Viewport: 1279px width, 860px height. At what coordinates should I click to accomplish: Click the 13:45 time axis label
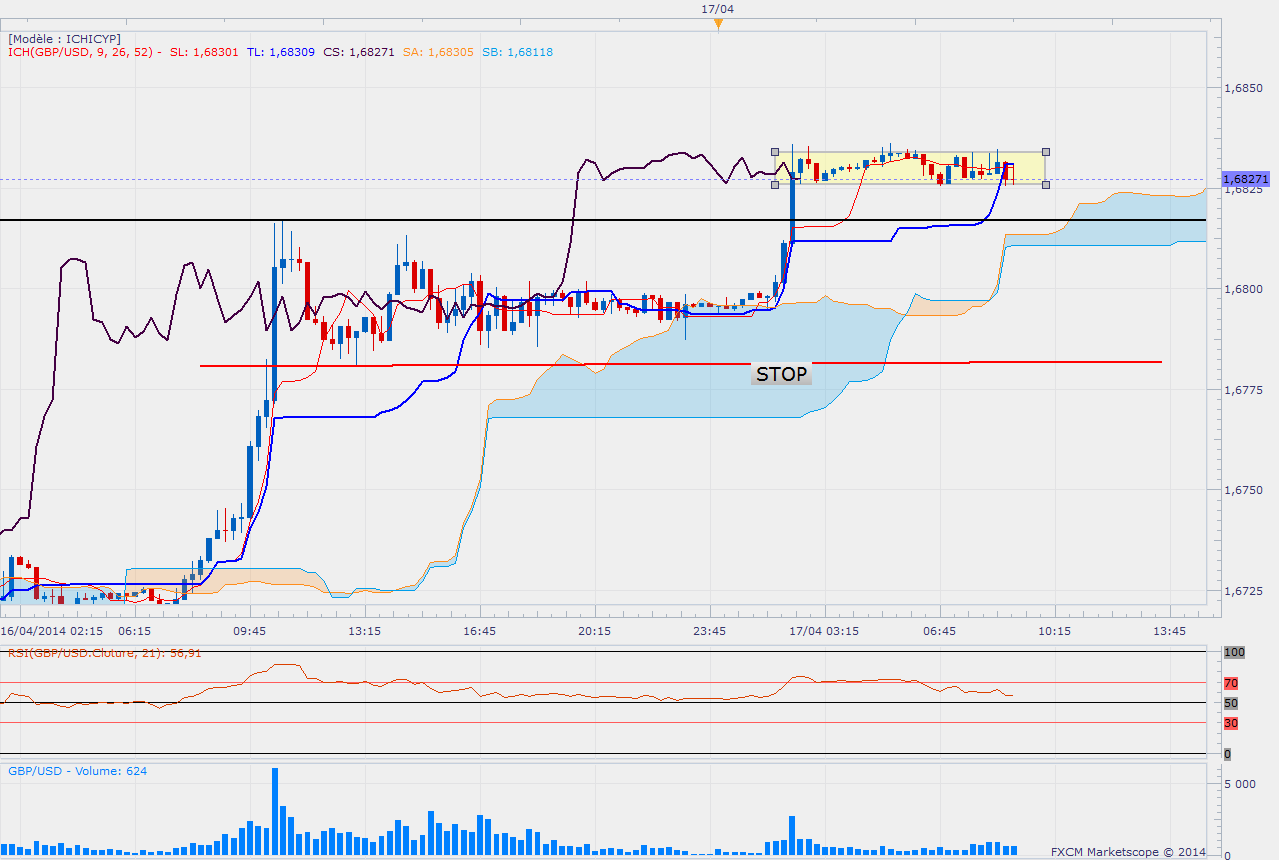click(x=1170, y=631)
